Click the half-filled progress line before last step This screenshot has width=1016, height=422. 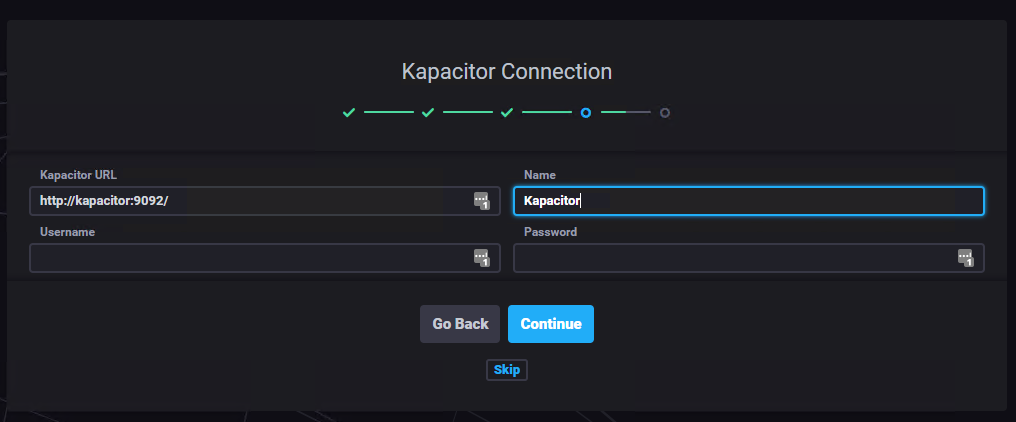click(625, 113)
